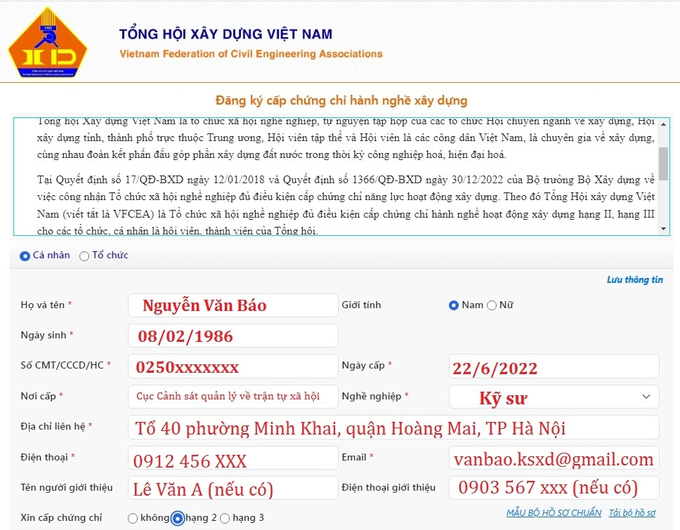
Task: Click the scroll up arrow in description box
Action: click(x=663, y=124)
